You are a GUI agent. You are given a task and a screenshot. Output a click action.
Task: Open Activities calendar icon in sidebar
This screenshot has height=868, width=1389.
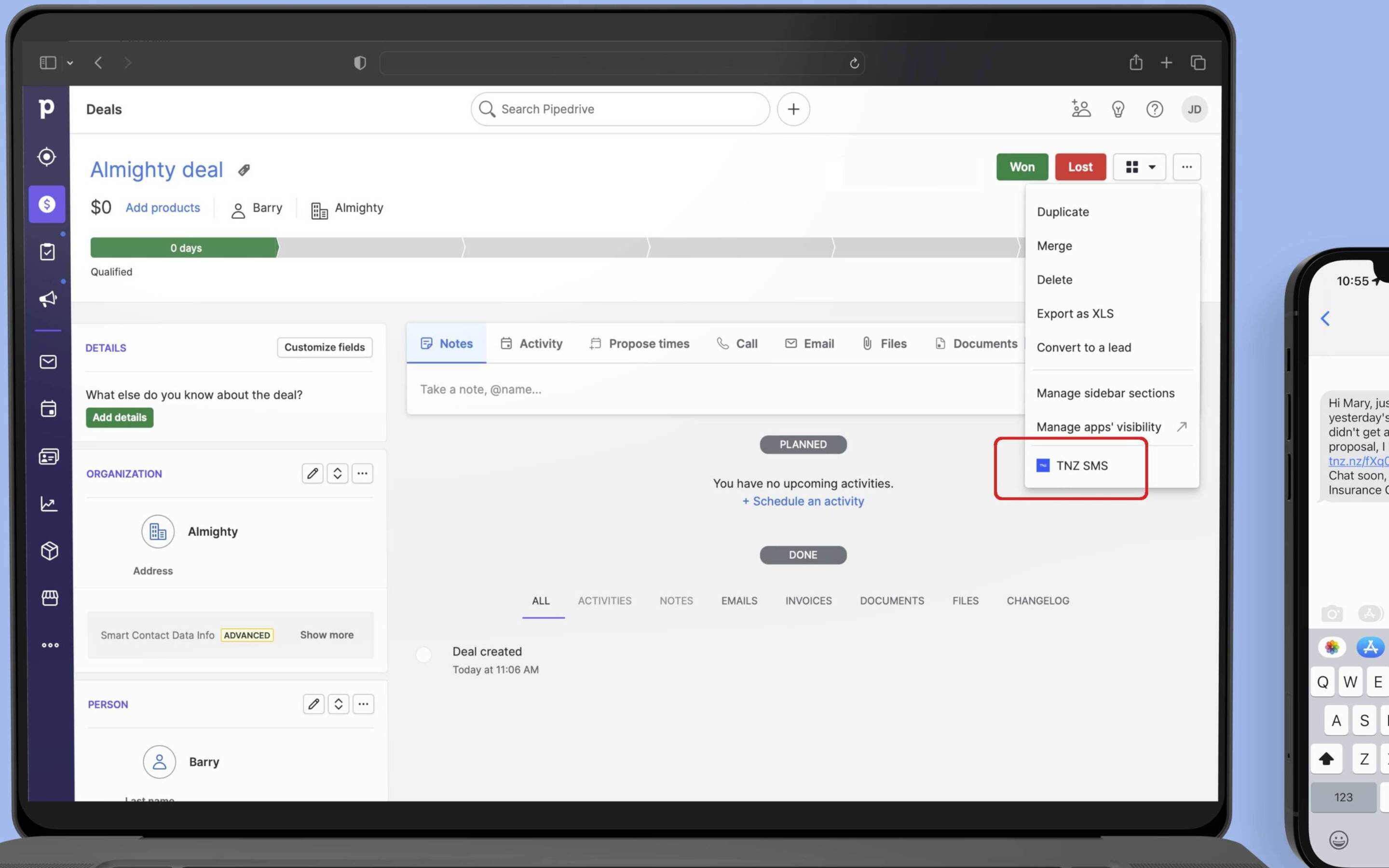[x=49, y=409]
